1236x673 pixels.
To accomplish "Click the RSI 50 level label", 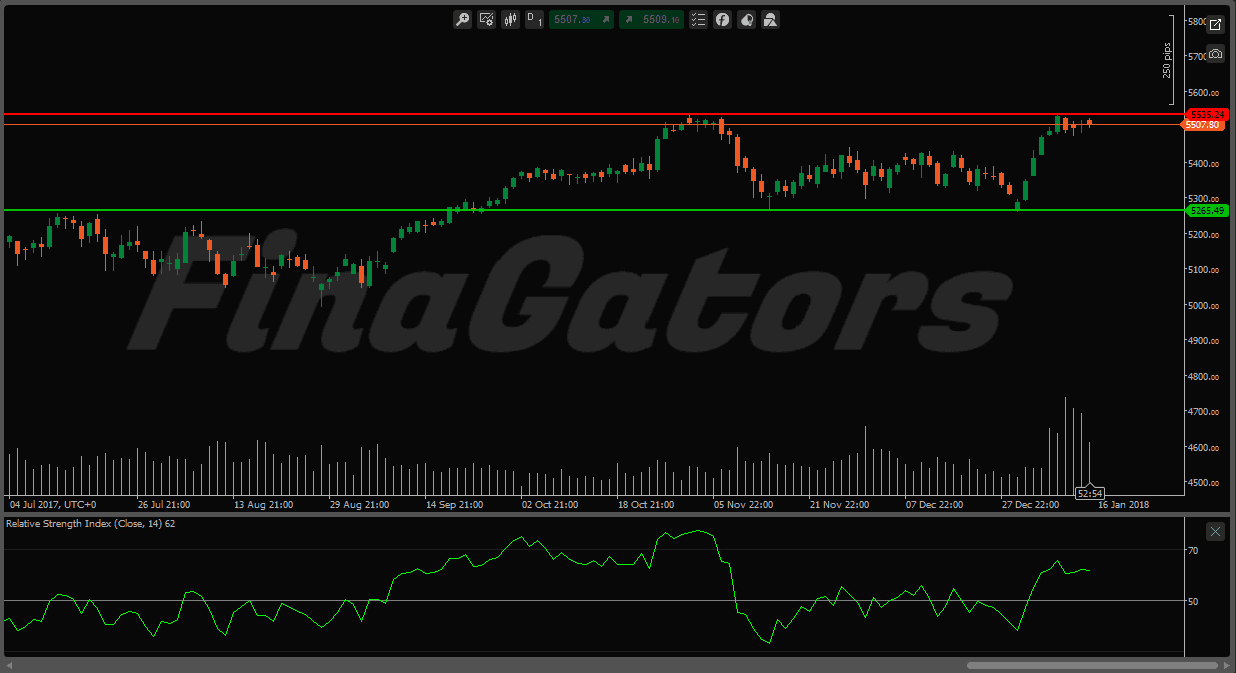I will coord(1193,601).
